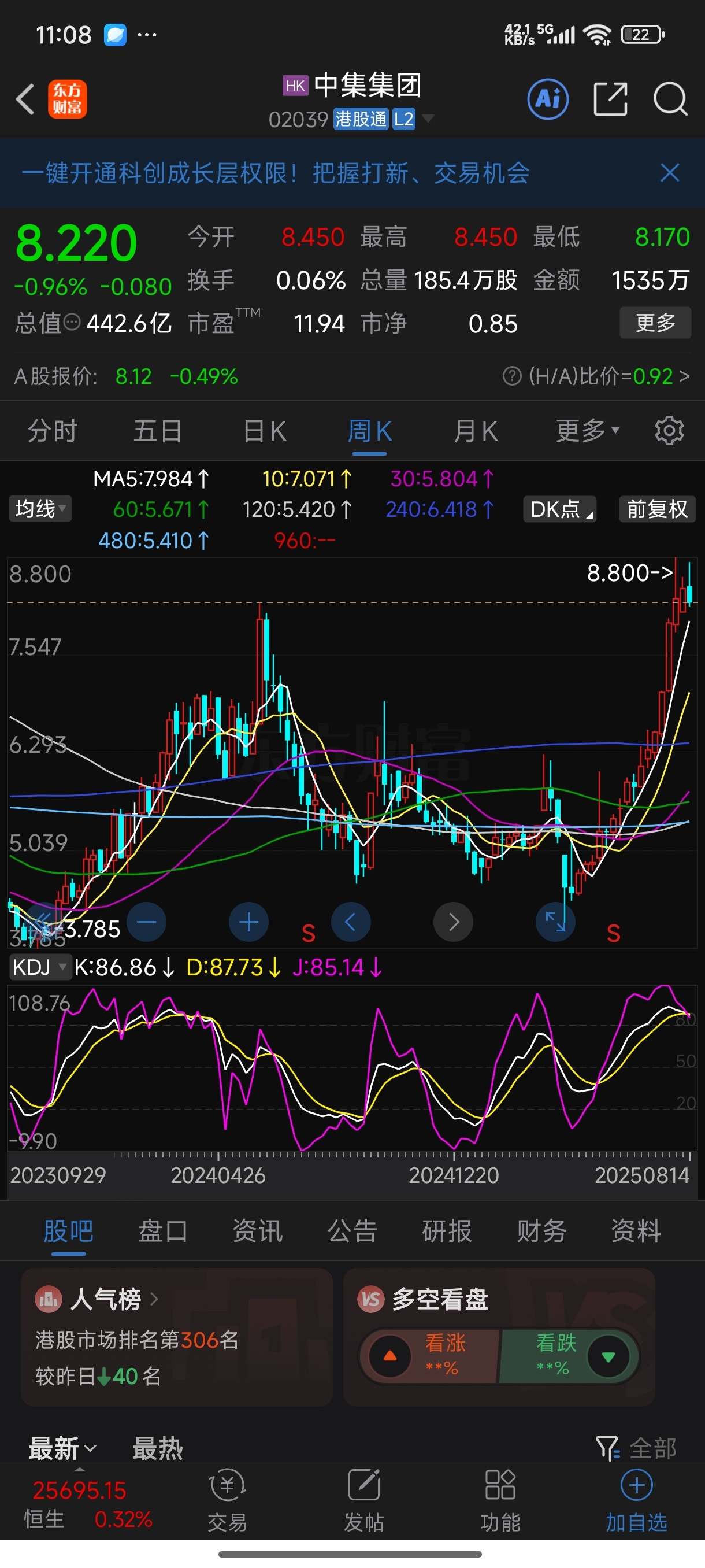Tap the 20240426 date label
This screenshot has width=705, height=1568.
(218, 1175)
